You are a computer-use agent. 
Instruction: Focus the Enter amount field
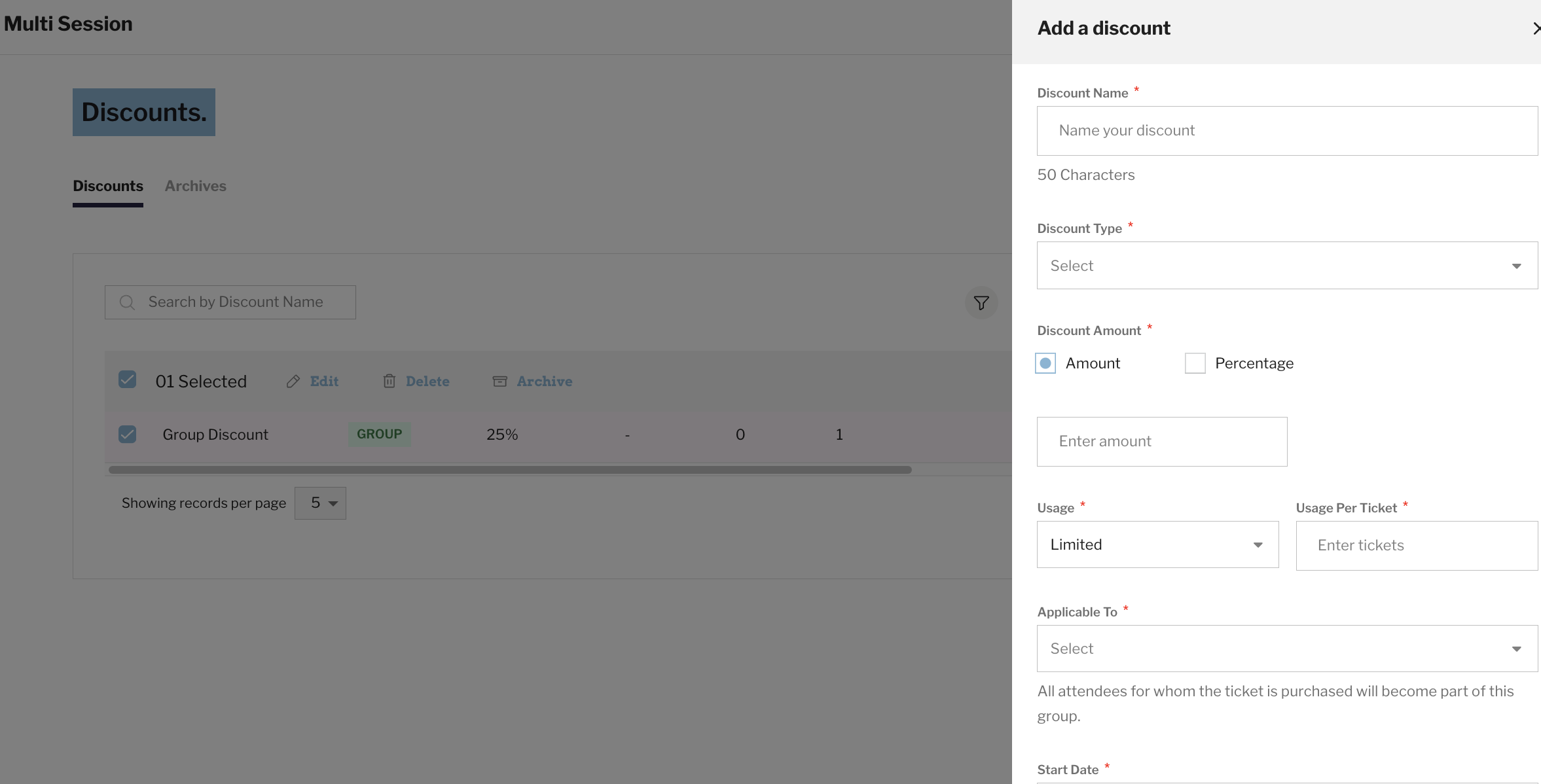tap(1162, 442)
